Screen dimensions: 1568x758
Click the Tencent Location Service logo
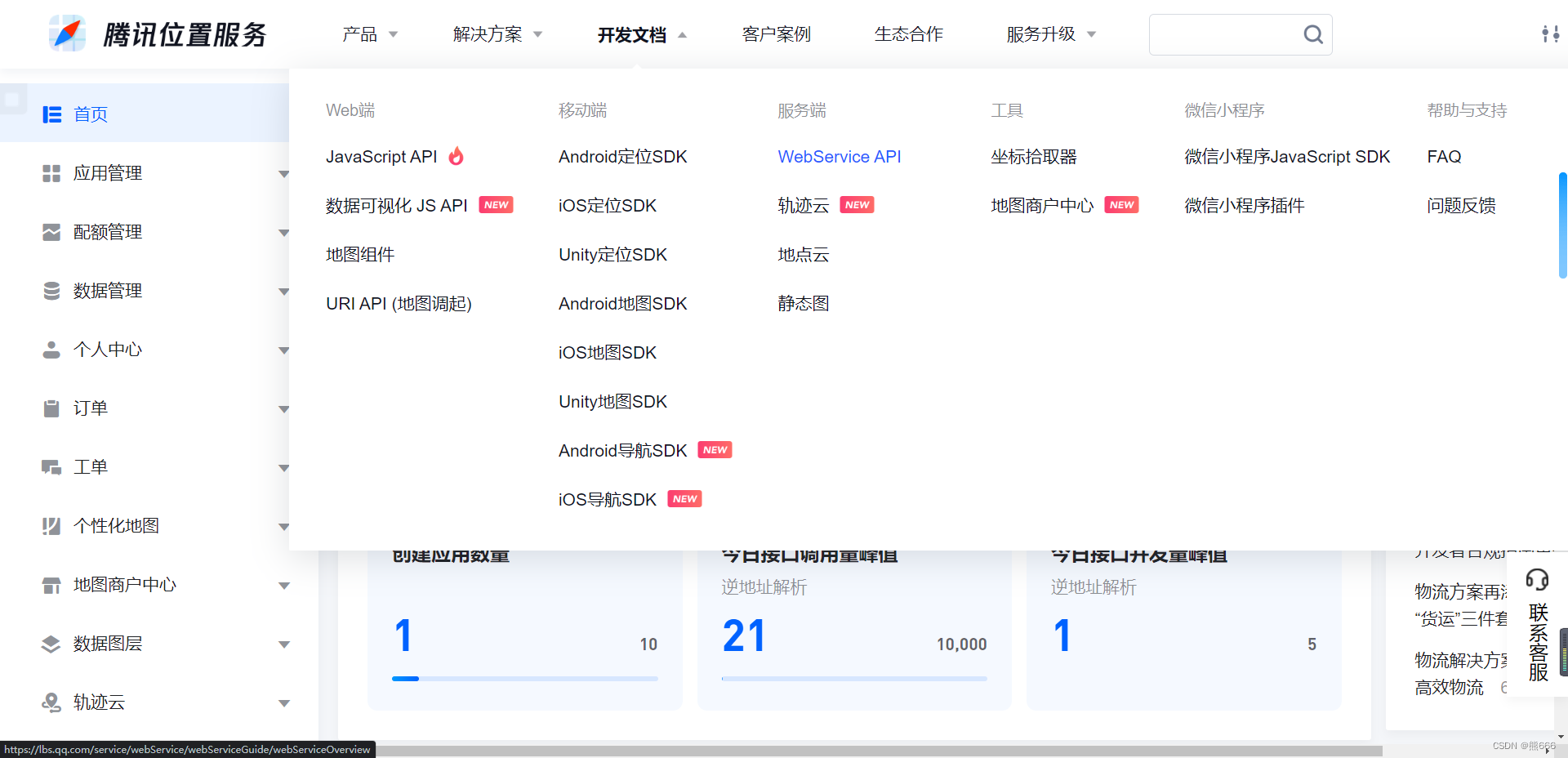[x=158, y=33]
